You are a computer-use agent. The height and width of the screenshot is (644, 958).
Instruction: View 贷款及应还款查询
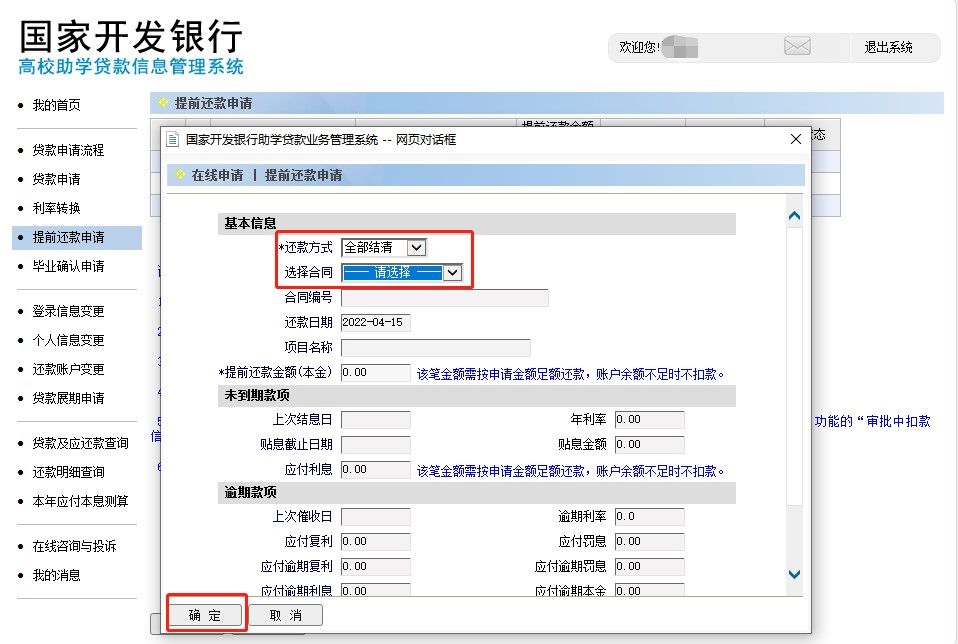(x=81, y=444)
